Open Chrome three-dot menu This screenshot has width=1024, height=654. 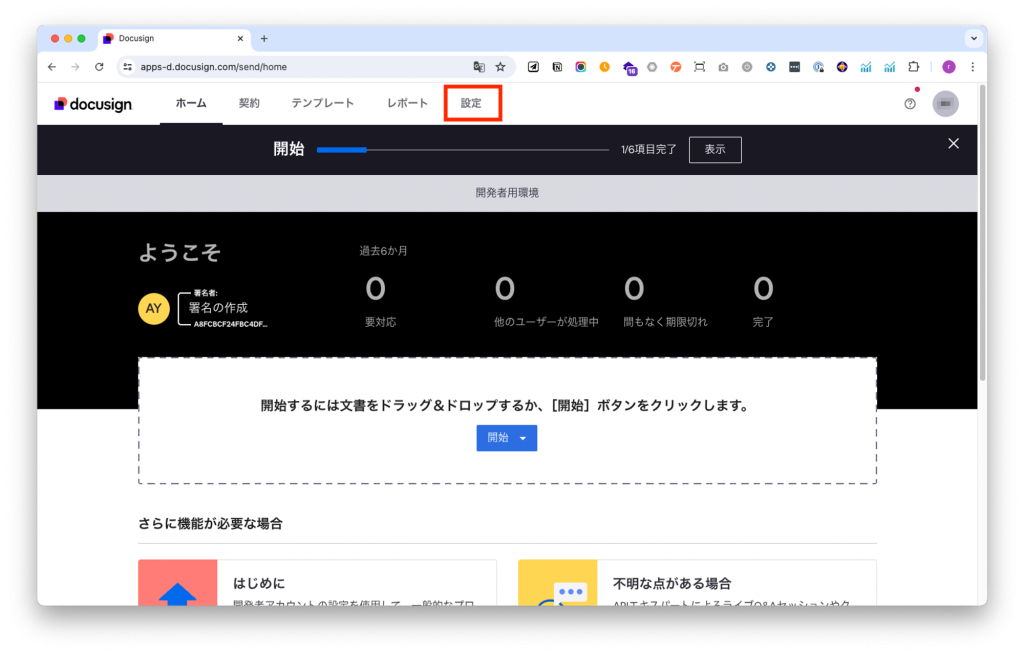pyautogui.click(x=973, y=67)
